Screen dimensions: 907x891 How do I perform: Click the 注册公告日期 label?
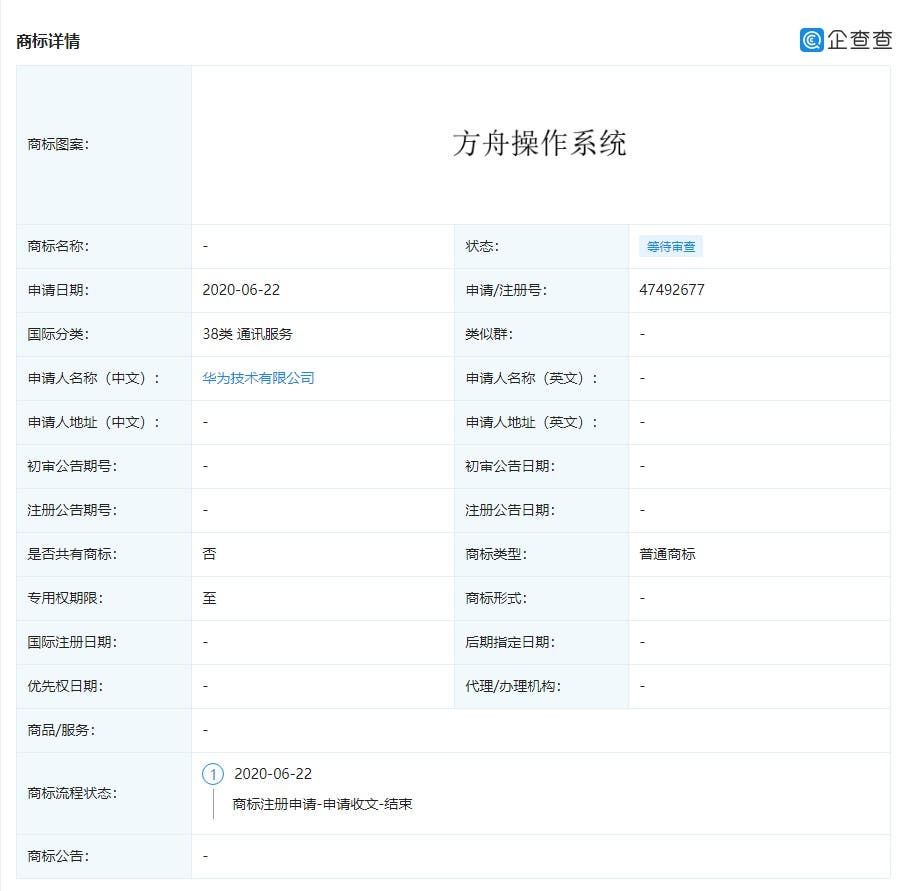point(510,510)
